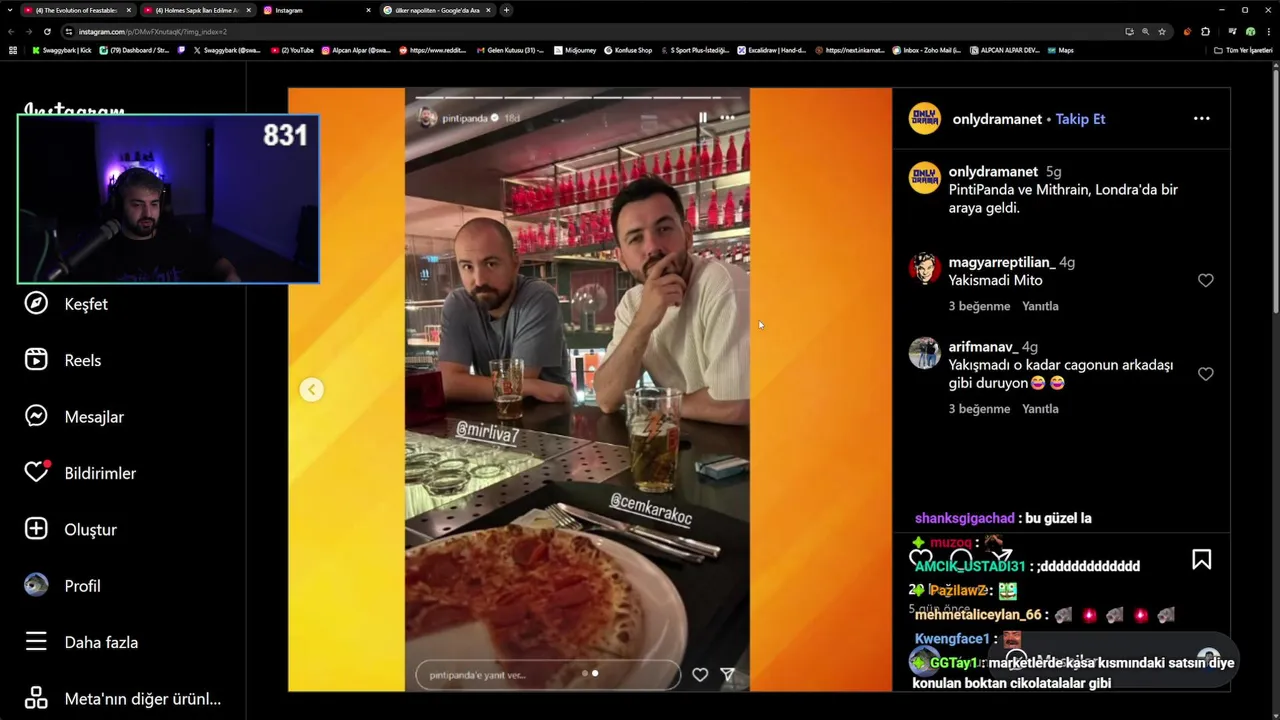
Task: Open Midjourney bookmark
Action: coord(574,50)
